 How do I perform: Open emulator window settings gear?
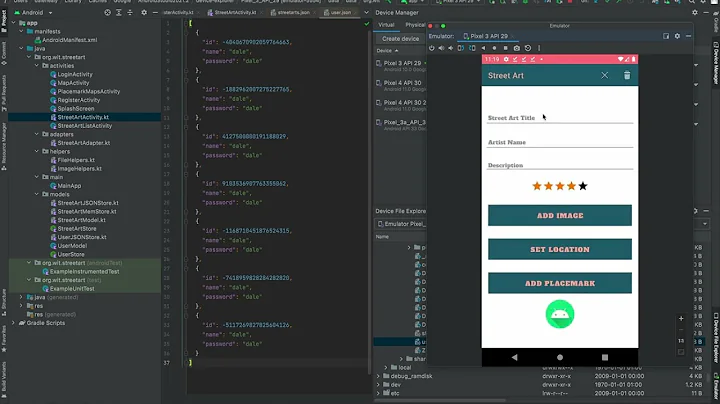[x=677, y=36]
